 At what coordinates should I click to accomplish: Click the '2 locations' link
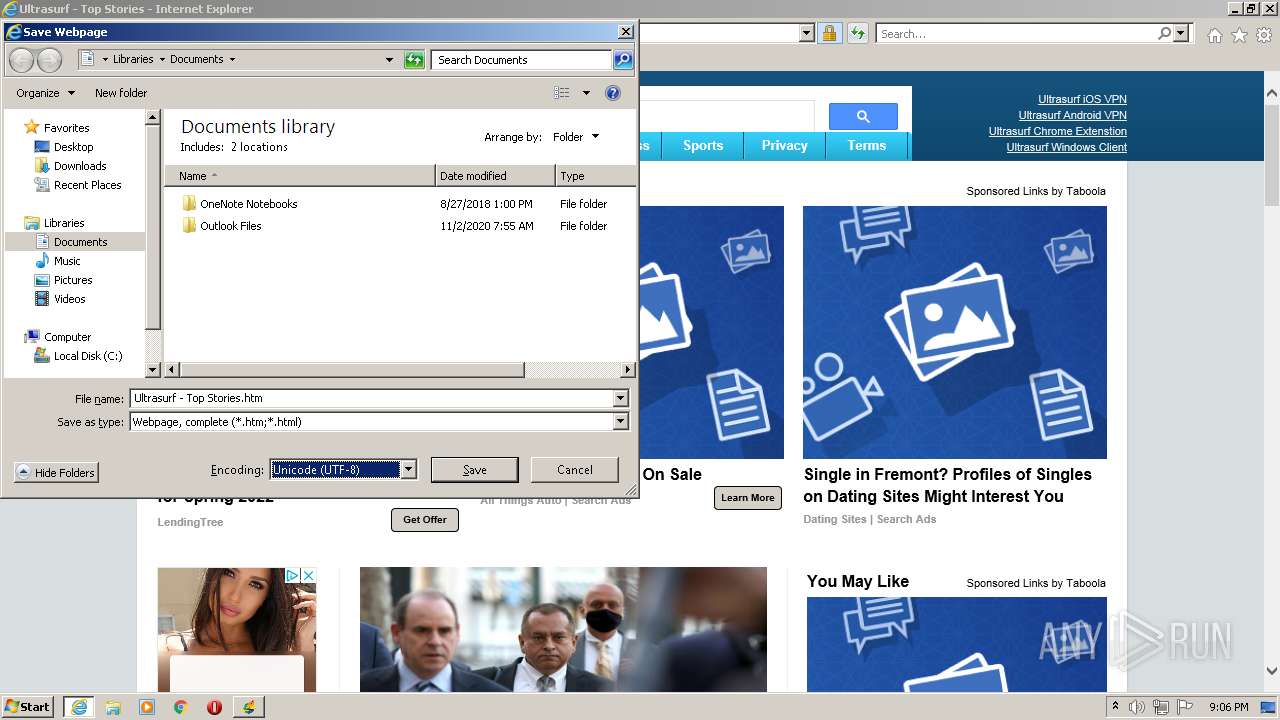259,147
